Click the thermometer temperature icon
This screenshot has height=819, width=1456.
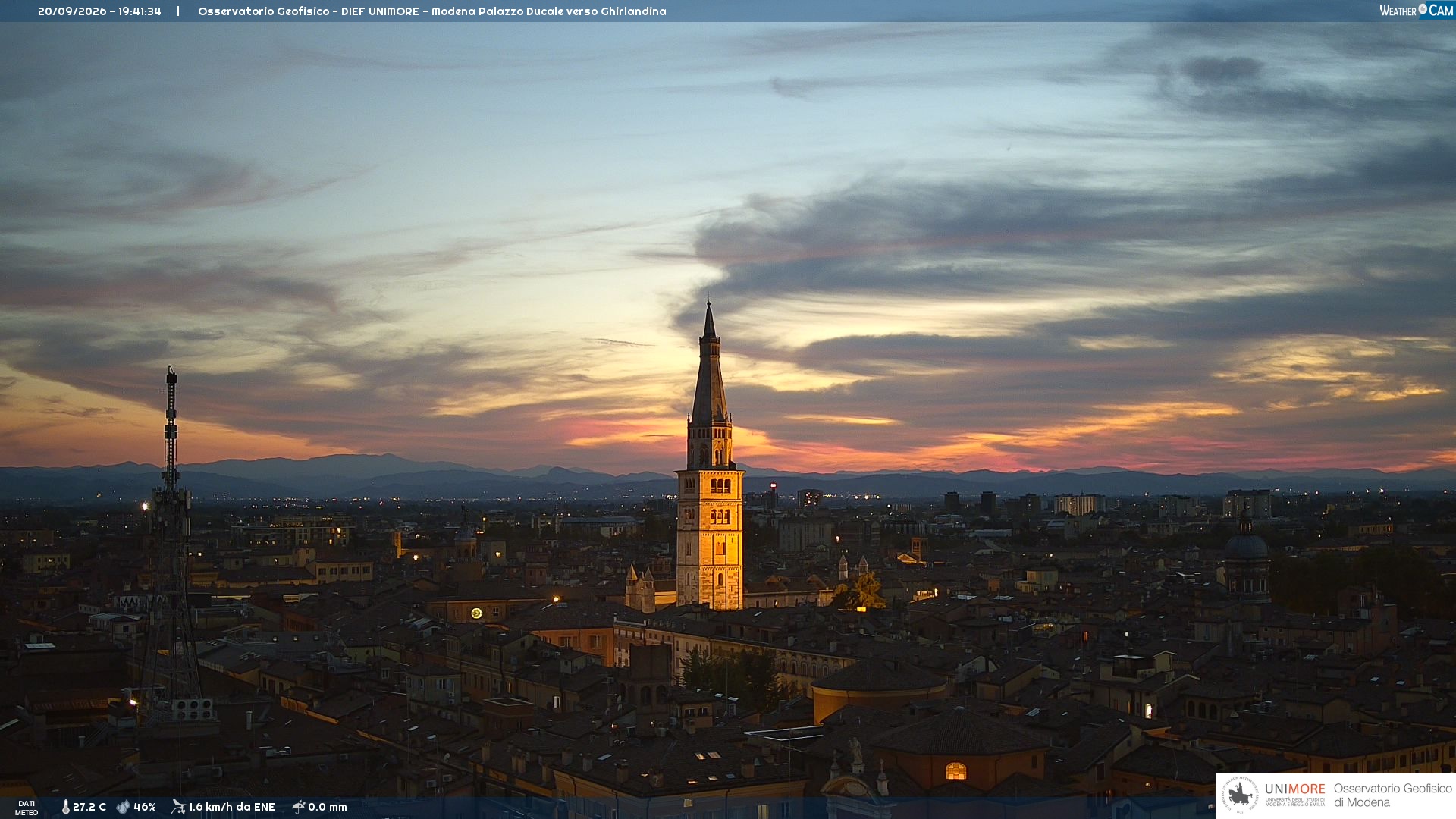(x=66, y=807)
